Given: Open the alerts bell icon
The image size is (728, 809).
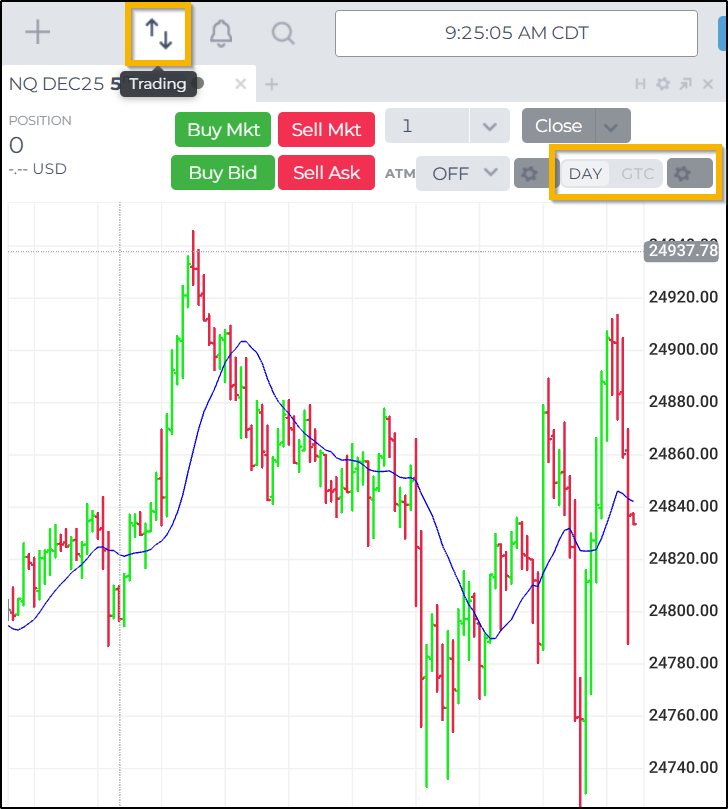Looking at the screenshot, I should [221, 34].
